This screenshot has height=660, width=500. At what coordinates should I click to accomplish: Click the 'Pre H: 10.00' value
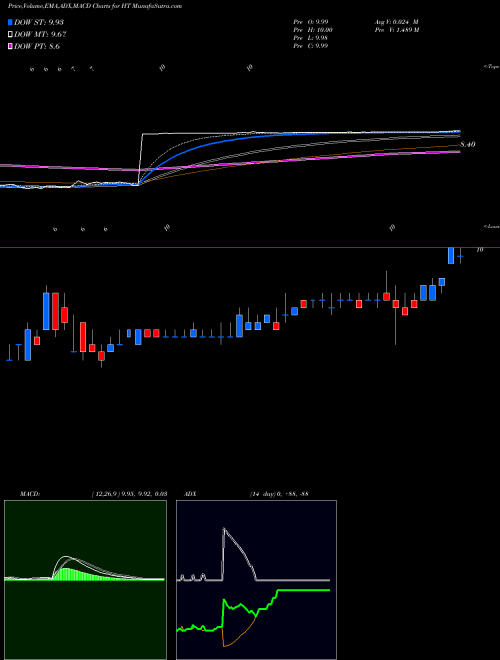point(313,30)
